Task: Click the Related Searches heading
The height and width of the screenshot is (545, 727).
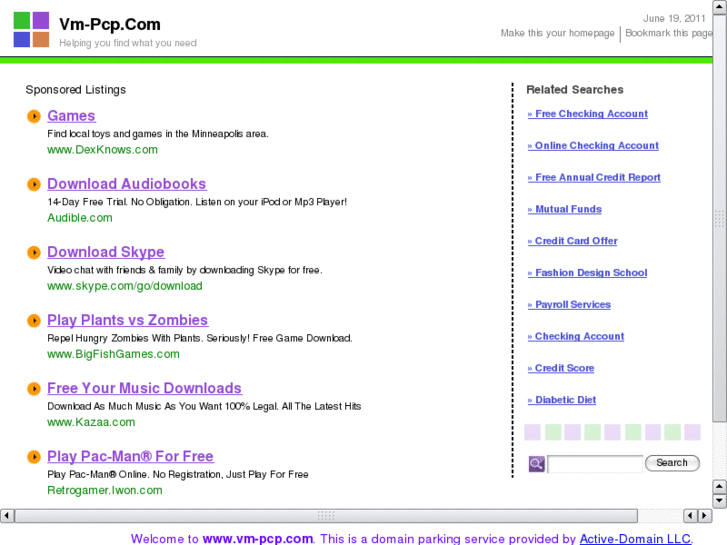Action: (x=575, y=90)
